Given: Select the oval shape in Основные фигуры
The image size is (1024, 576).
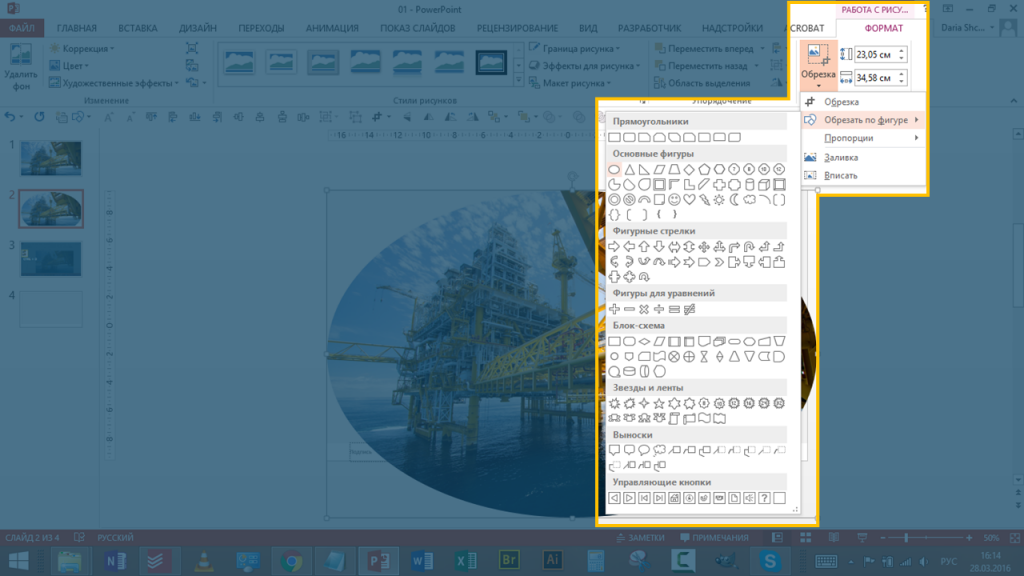Looking at the screenshot, I should click(x=615, y=169).
